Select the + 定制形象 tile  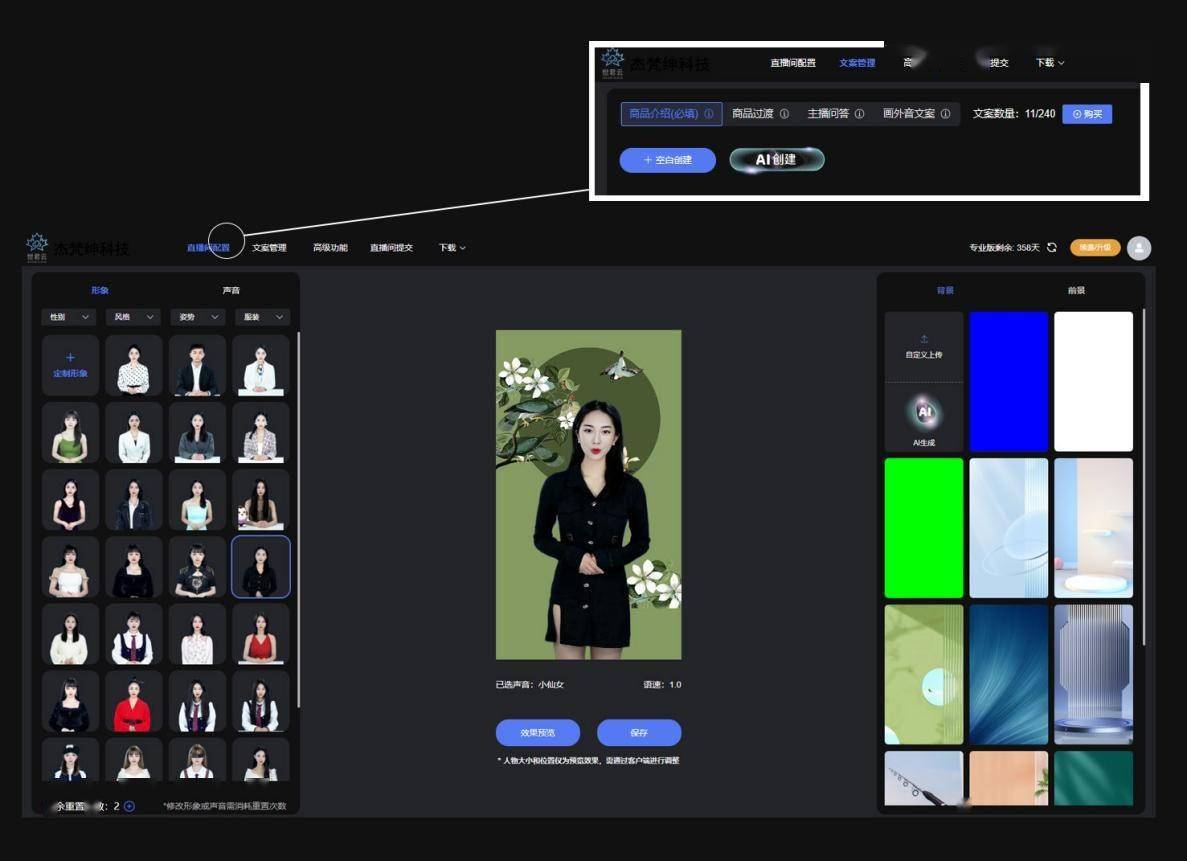pyautogui.click(x=69, y=364)
